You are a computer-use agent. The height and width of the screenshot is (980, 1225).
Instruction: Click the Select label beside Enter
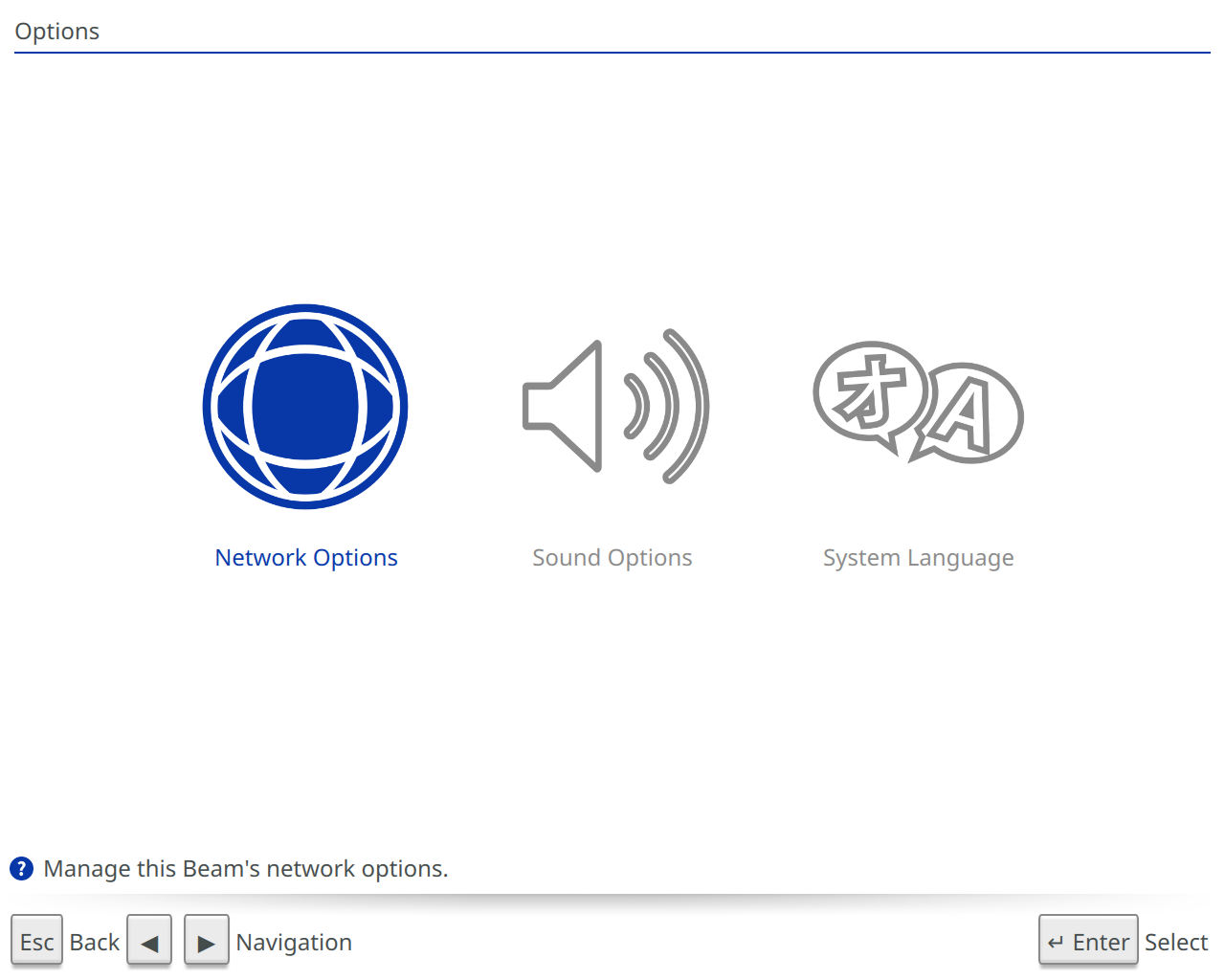click(1176, 943)
